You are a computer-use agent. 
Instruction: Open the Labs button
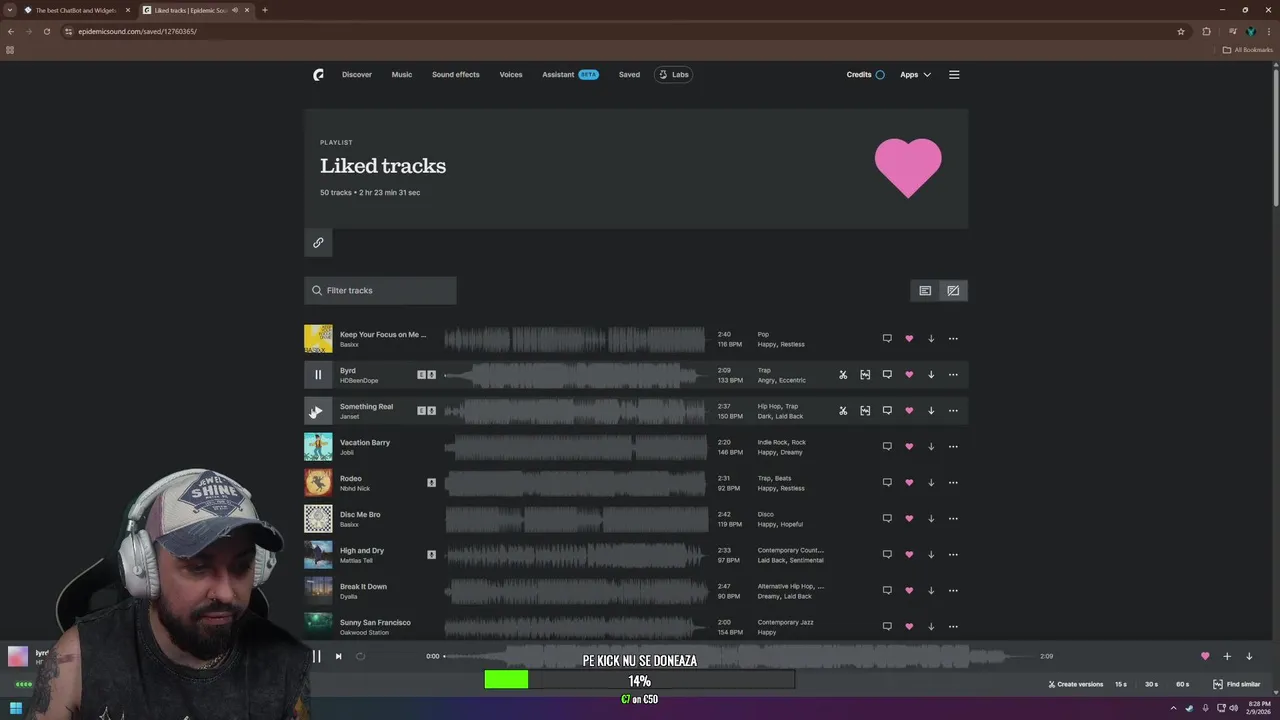pos(673,75)
